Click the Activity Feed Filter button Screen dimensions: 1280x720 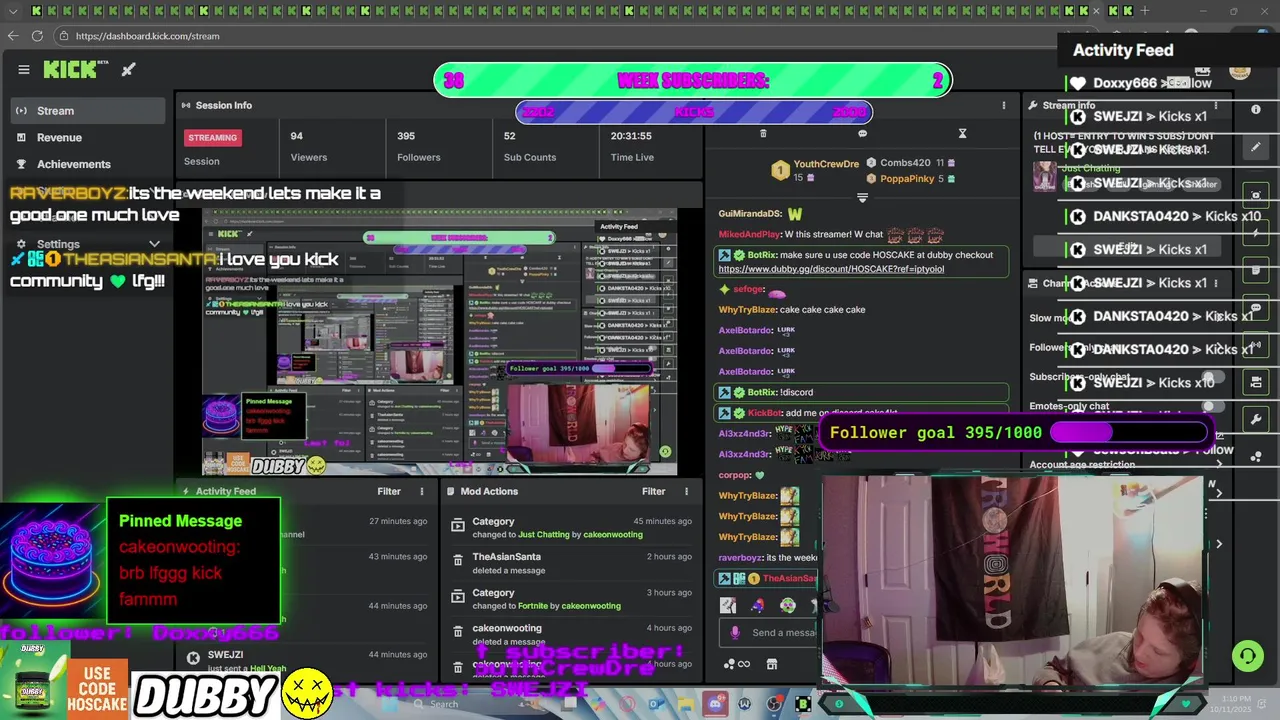389,491
